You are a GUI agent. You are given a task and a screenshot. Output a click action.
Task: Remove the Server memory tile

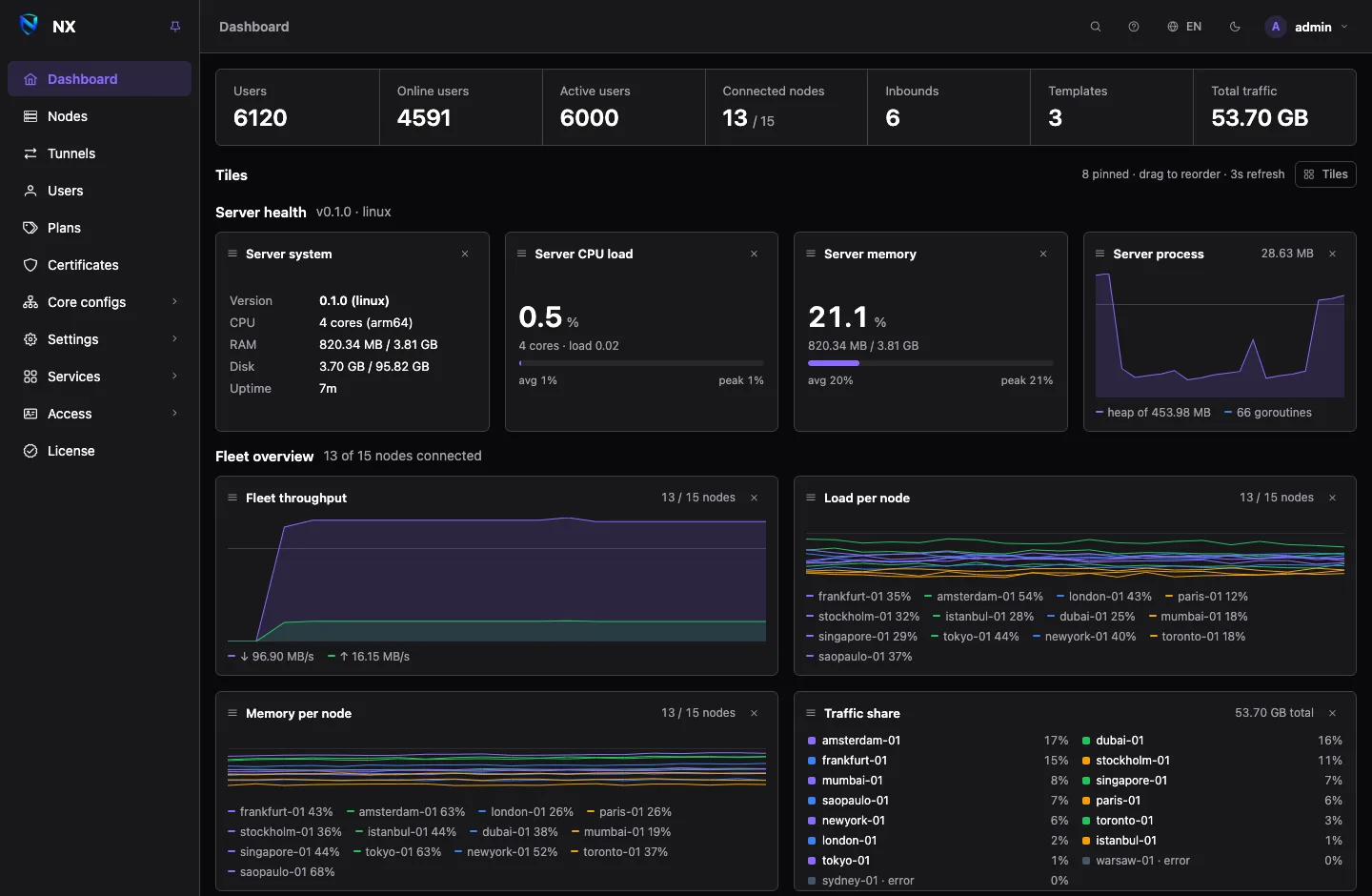pos(1043,254)
